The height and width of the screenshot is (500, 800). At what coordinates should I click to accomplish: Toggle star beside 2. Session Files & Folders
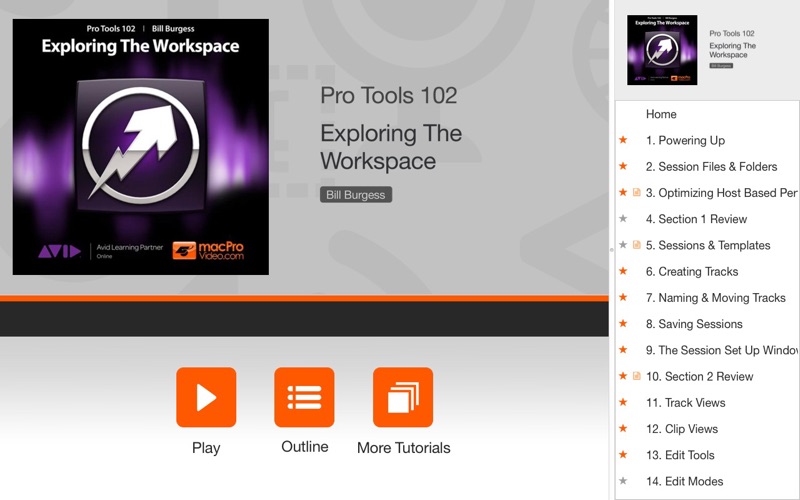click(x=623, y=166)
